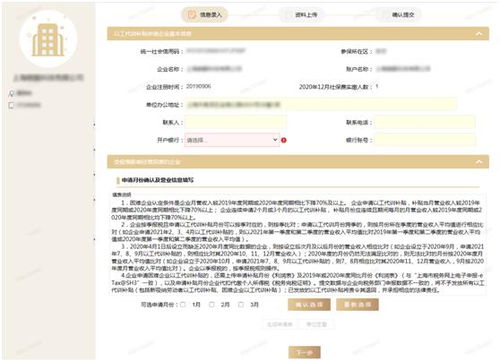The image size is (500, 362).
Task: Focus the 银行账号 input field
Action: [x=425, y=140]
